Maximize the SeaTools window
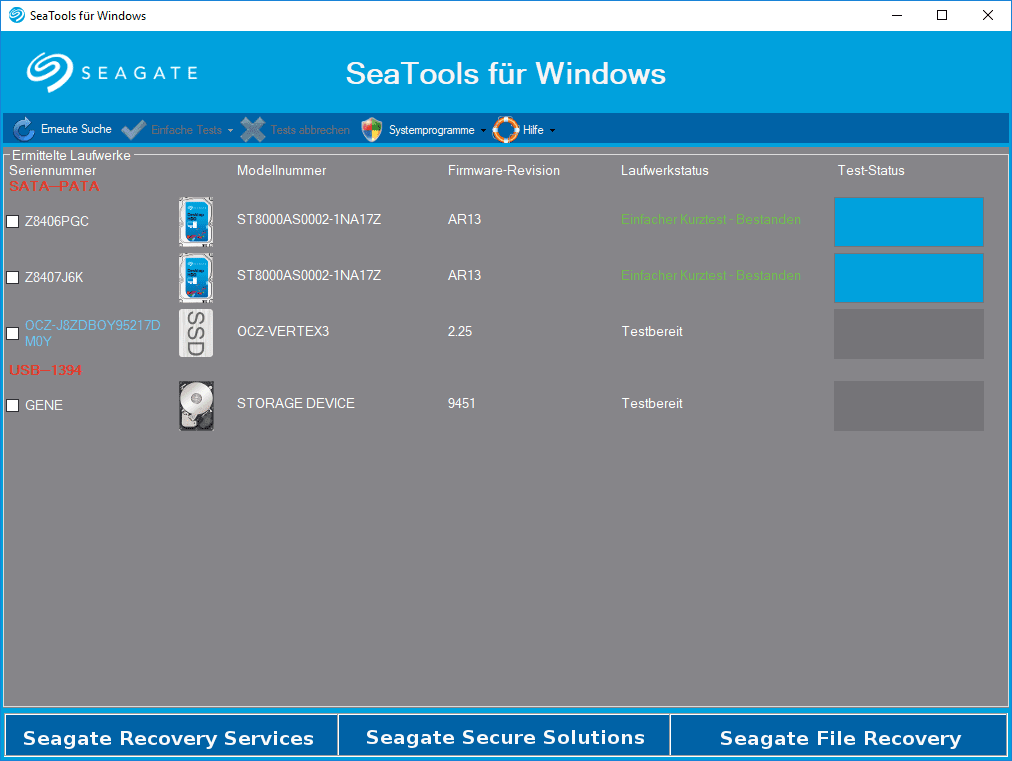The width and height of the screenshot is (1012, 761). tap(942, 15)
